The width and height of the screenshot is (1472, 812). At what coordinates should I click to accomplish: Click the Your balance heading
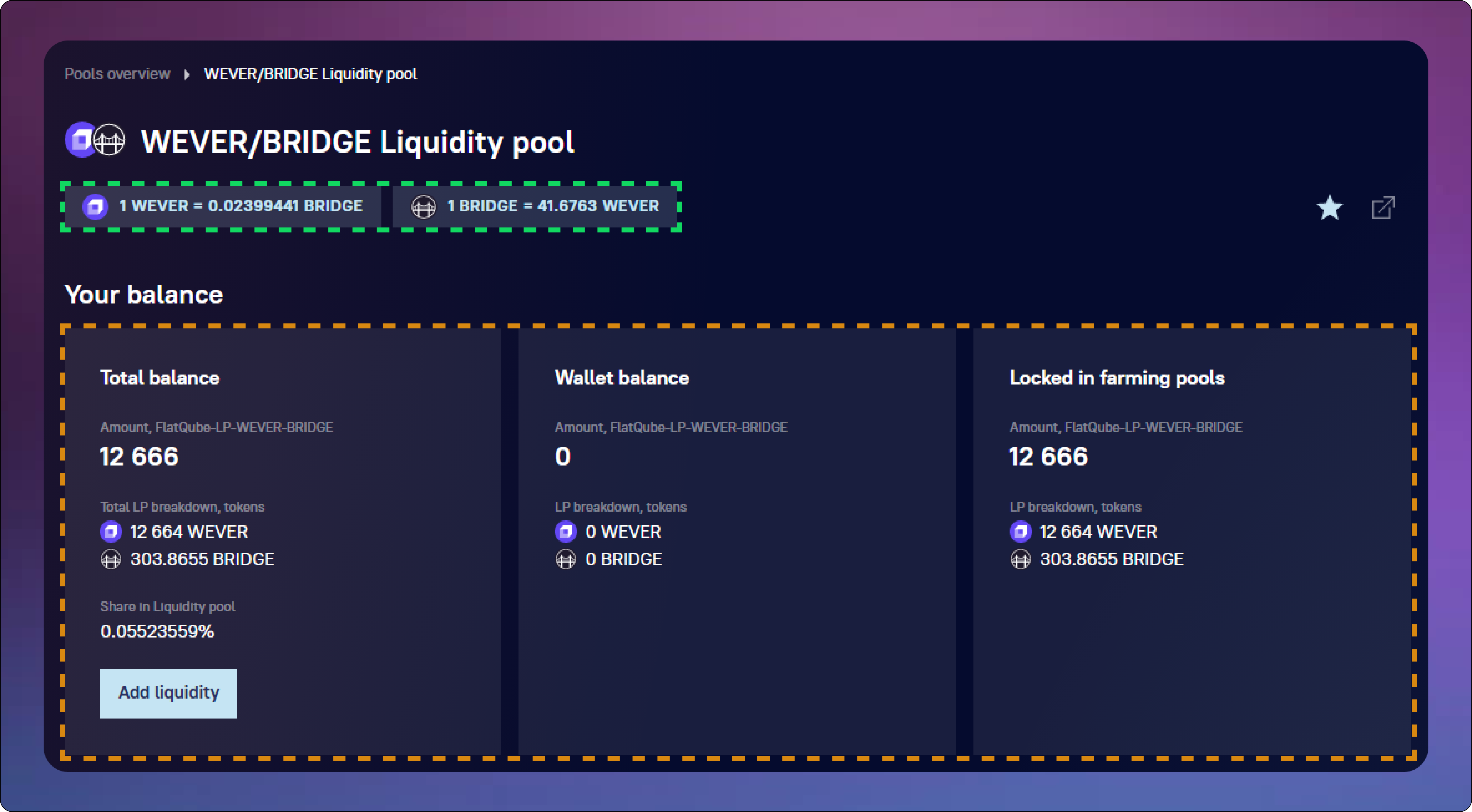[144, 295]
